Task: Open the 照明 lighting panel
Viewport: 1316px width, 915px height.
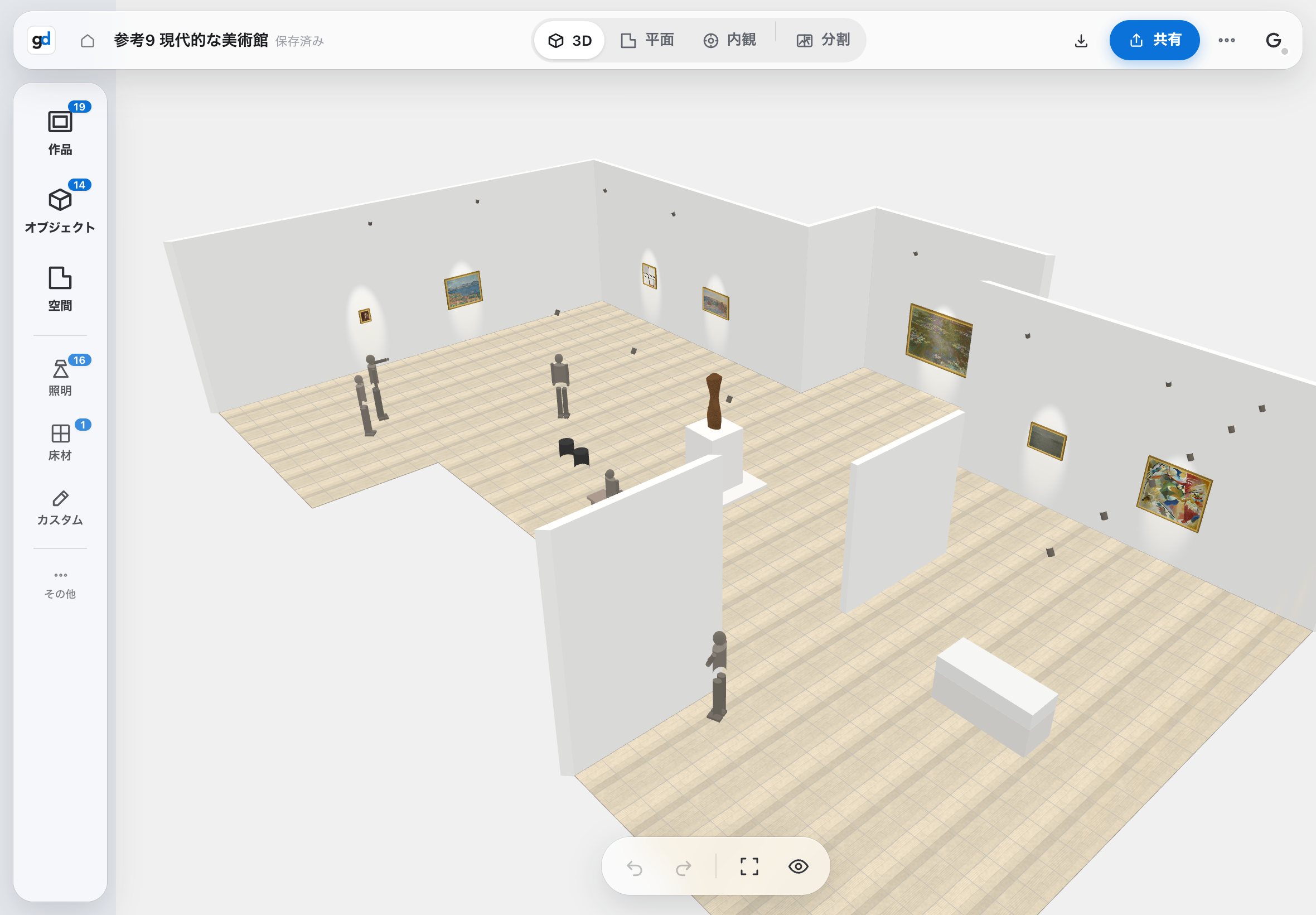Action: [60, 377]
